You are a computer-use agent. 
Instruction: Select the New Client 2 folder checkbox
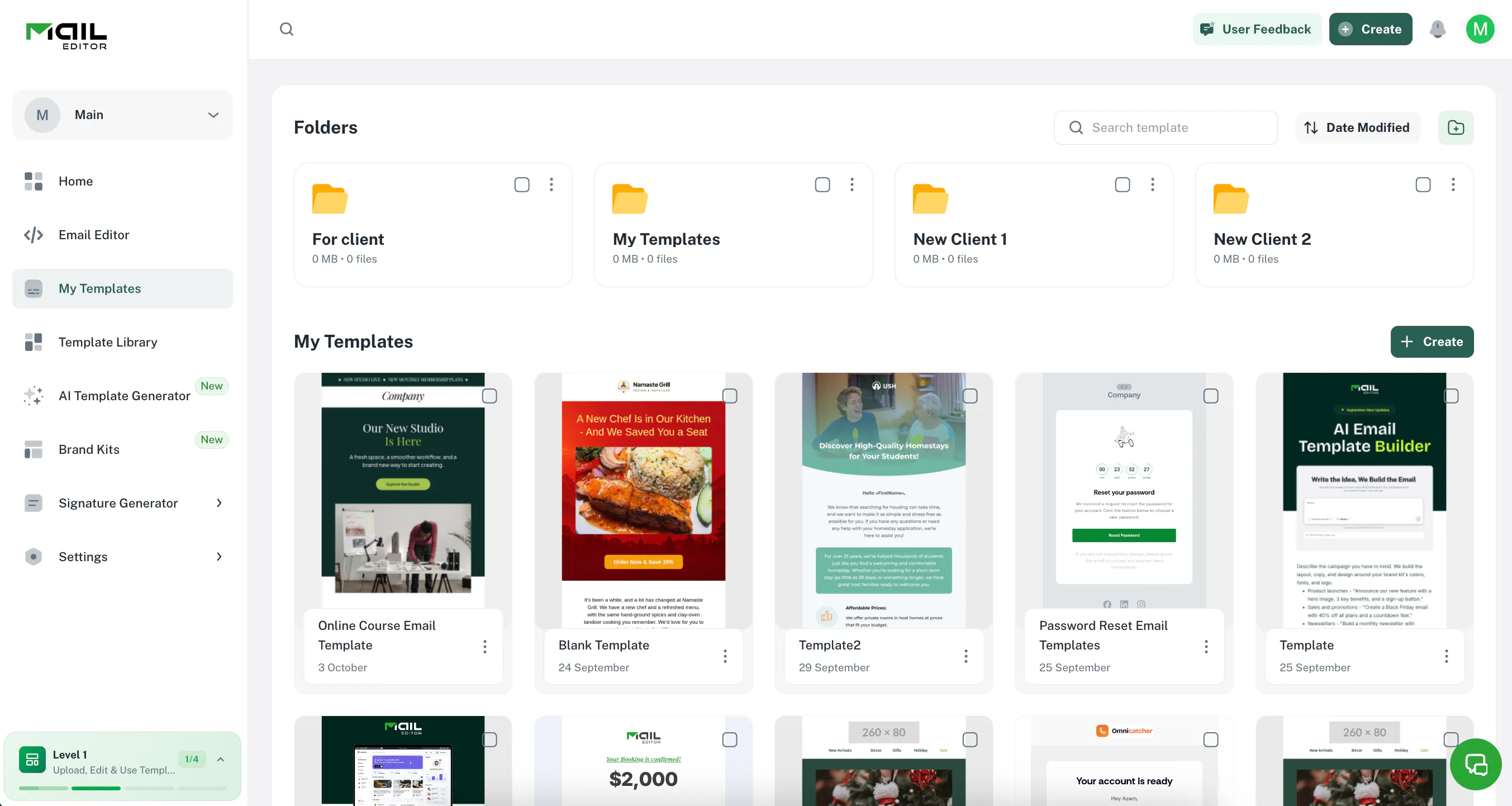[1422, 184]
